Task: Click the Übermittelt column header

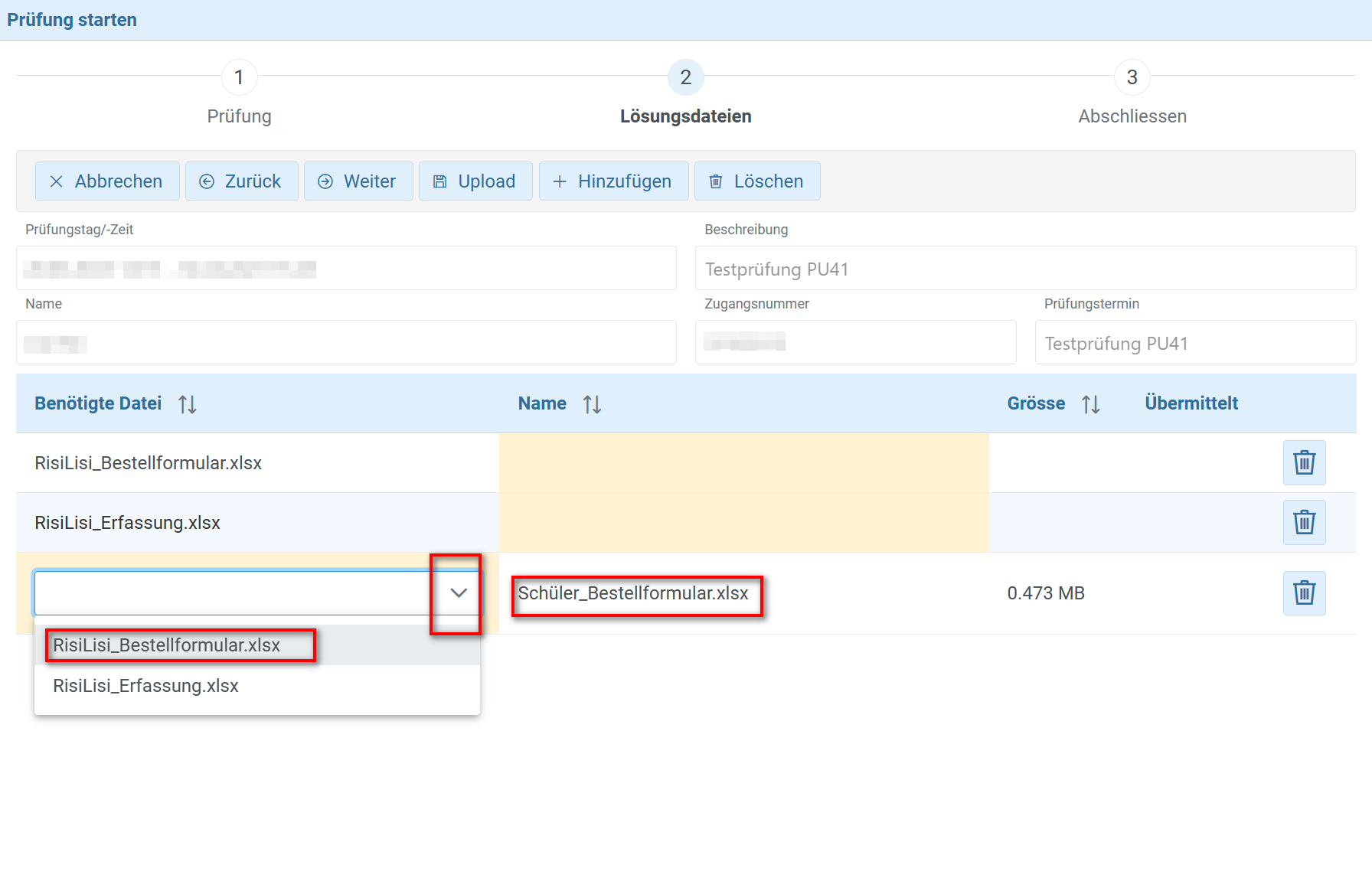Action: (x=1191, y=403)
